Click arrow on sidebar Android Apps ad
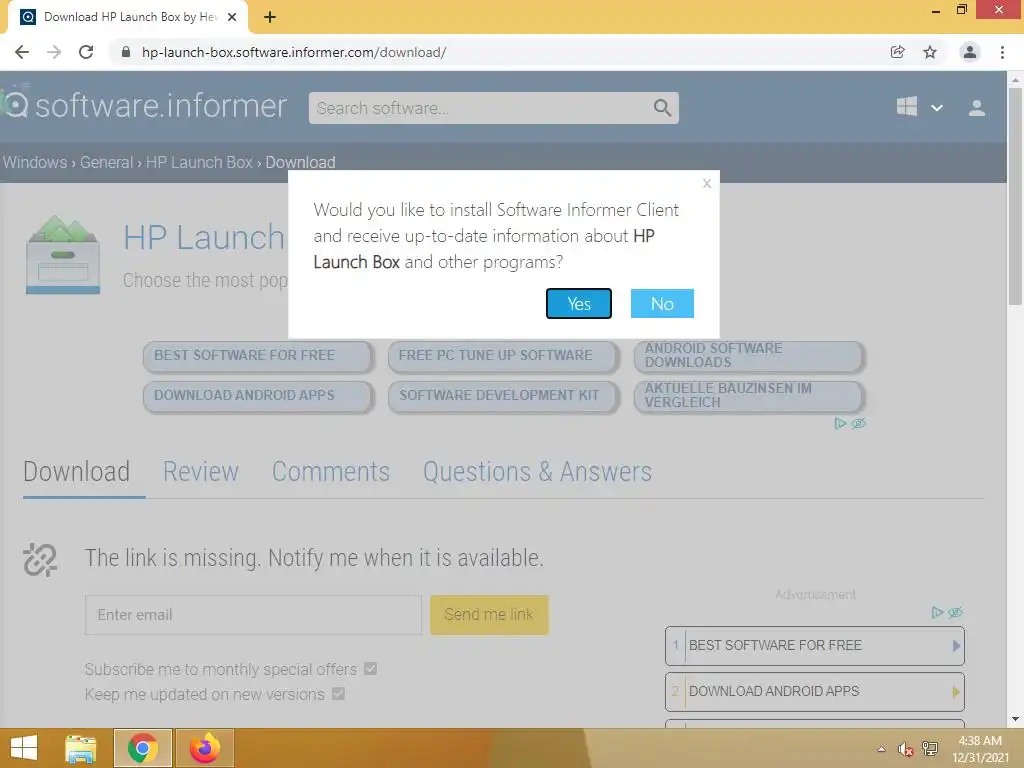Image resolution: width=1024 pixels, height=768 pixels. (x=956, y=692)
